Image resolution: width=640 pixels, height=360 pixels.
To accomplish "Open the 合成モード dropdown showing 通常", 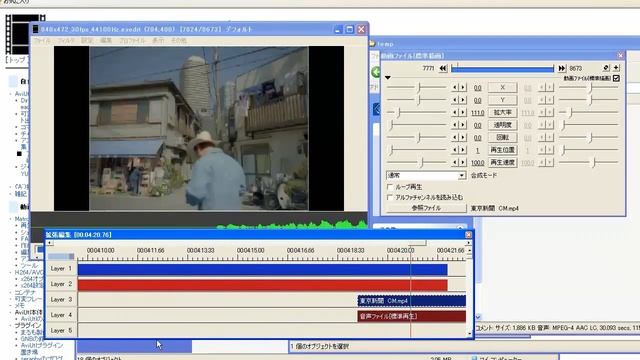I will (x=426, y=176).
